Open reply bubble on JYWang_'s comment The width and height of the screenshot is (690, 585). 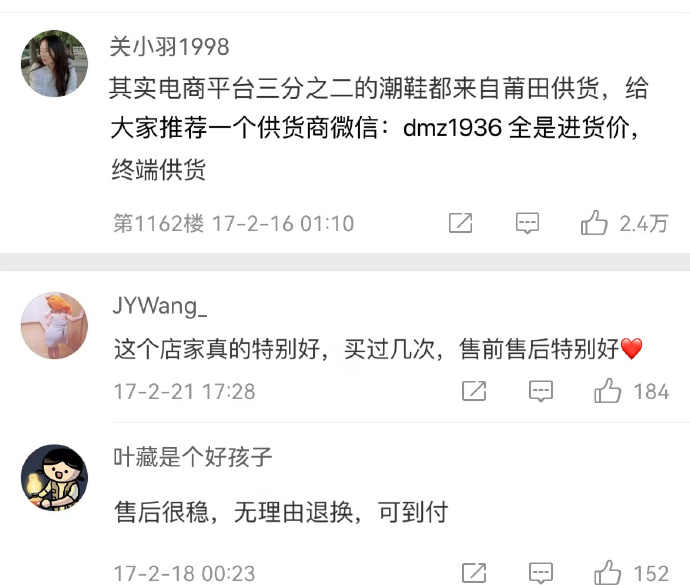(540, 391)
